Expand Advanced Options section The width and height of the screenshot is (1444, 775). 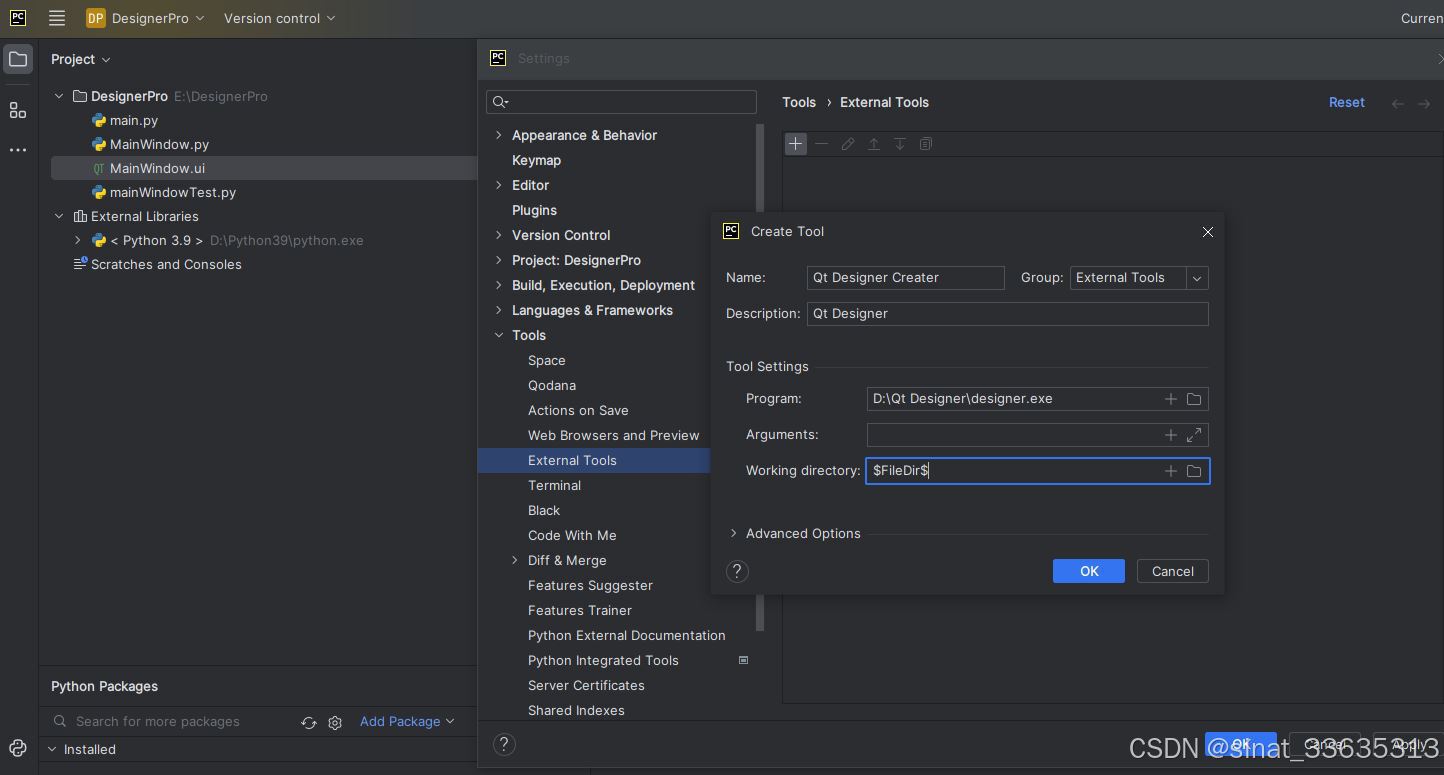734,534
